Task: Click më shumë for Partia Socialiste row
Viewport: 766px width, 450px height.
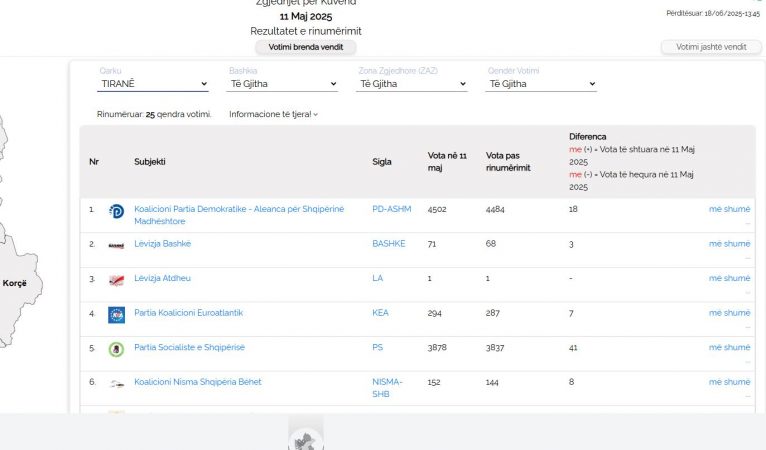Action: point(729,347)
